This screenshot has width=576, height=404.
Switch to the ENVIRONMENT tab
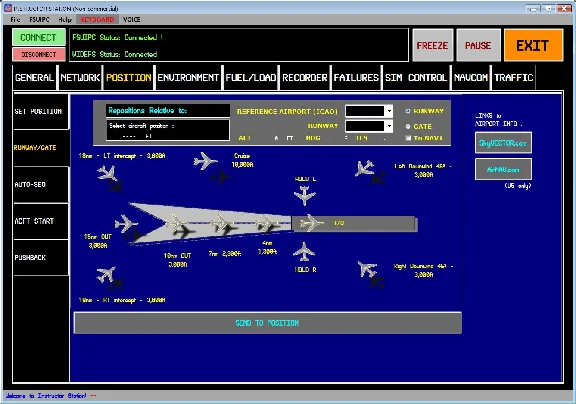coord(188,77)
